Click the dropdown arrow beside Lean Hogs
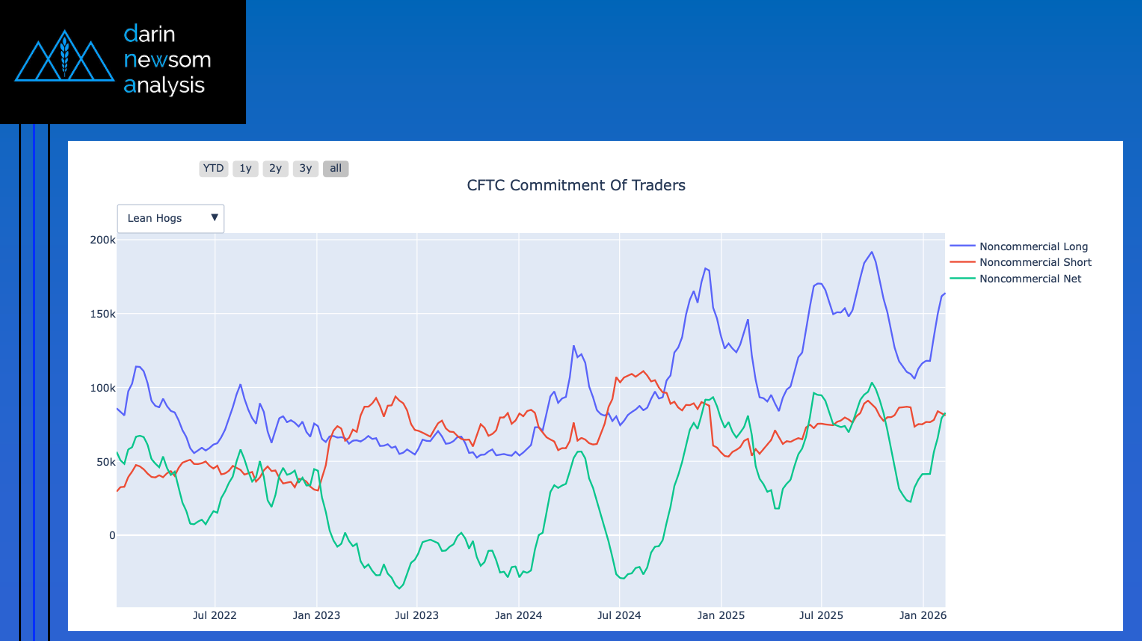Screen dimensions: 1142x641 coord(214,218)
